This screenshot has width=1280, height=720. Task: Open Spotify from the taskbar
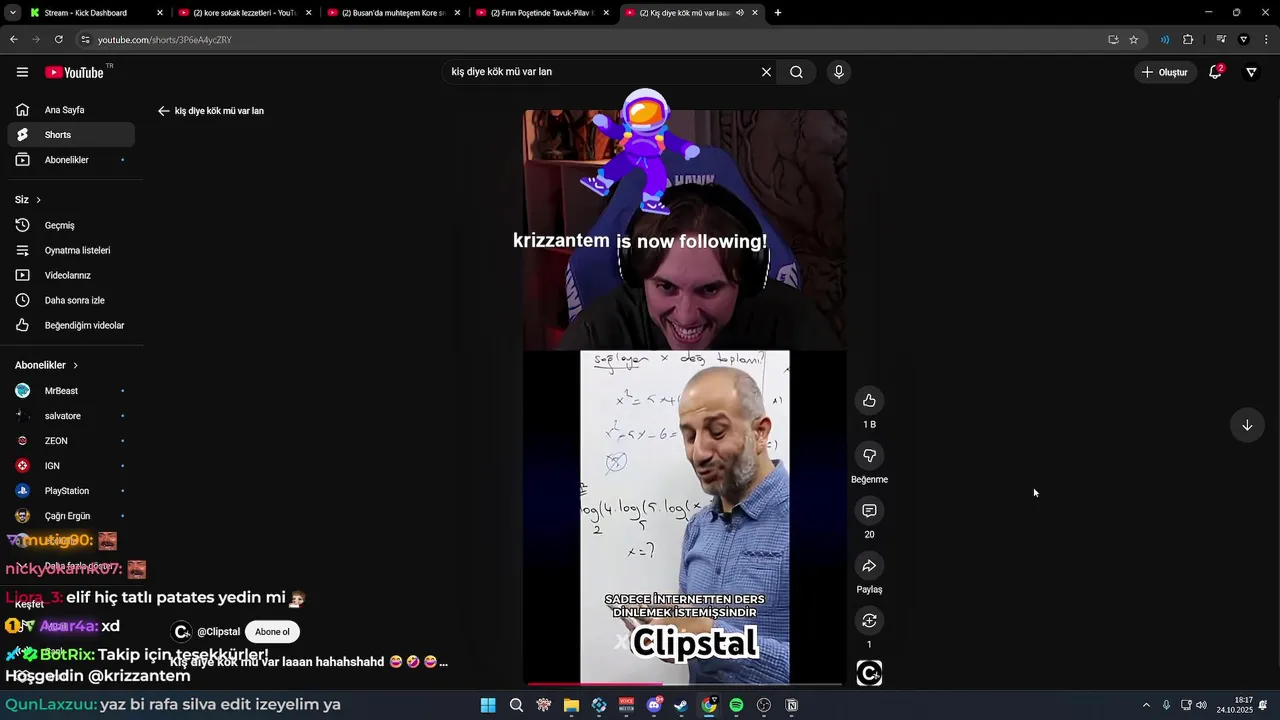tap(736, 705)
